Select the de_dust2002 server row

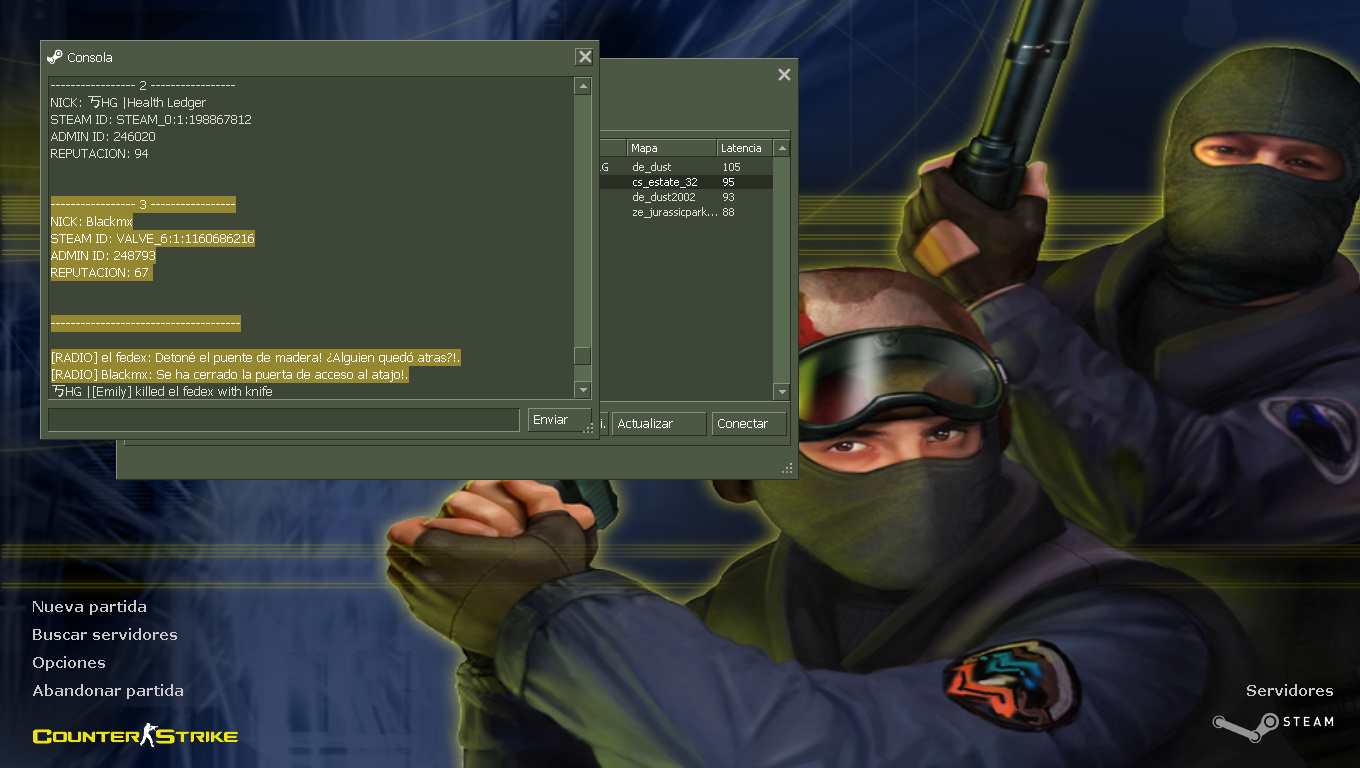coord(685,197)
